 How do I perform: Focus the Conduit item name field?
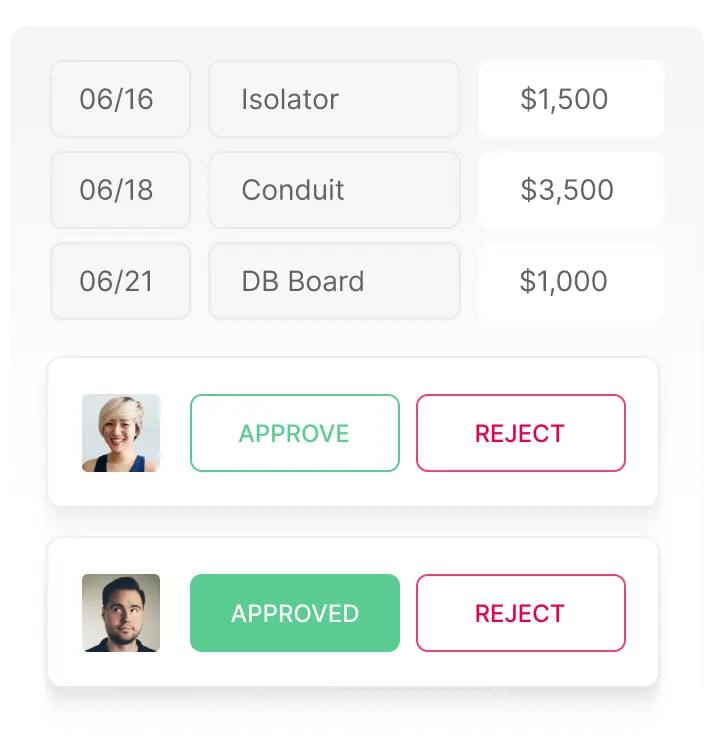334,190
